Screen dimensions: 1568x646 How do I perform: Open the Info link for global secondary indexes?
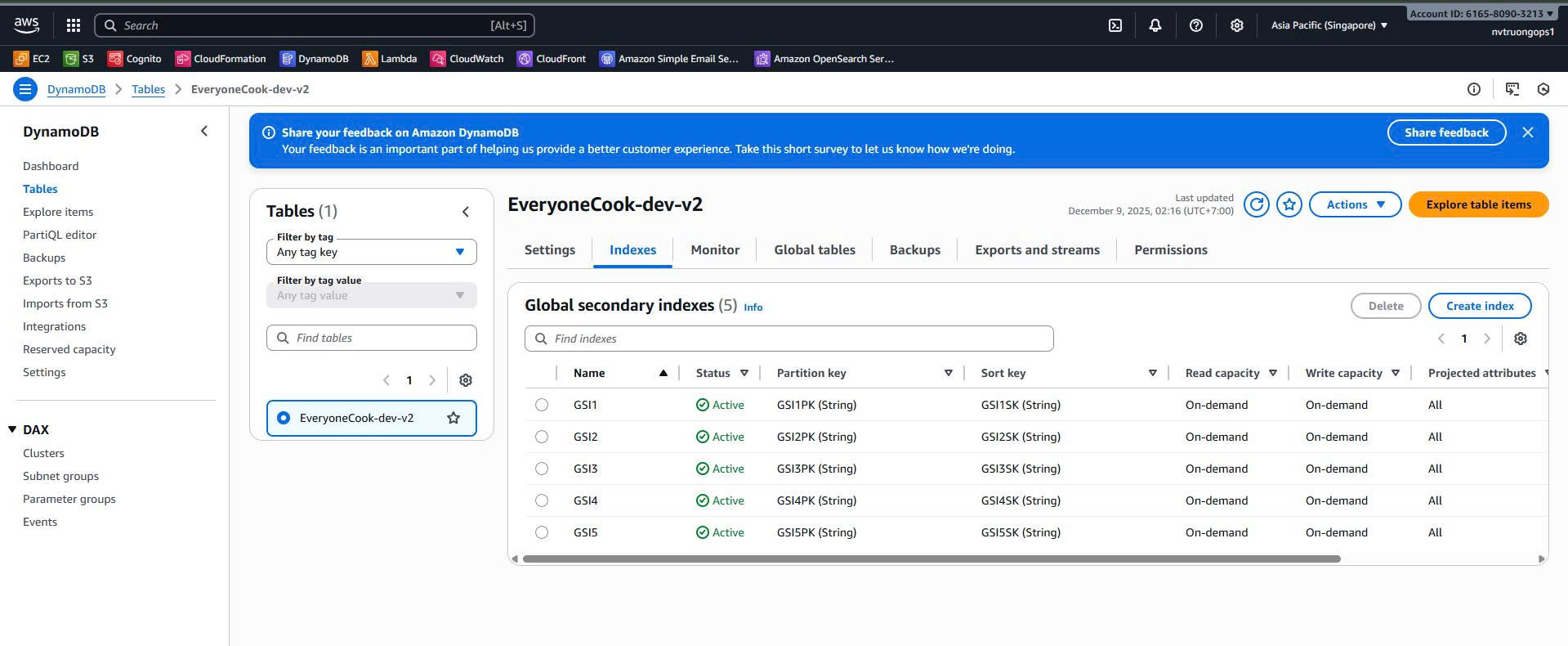[753, 307]
